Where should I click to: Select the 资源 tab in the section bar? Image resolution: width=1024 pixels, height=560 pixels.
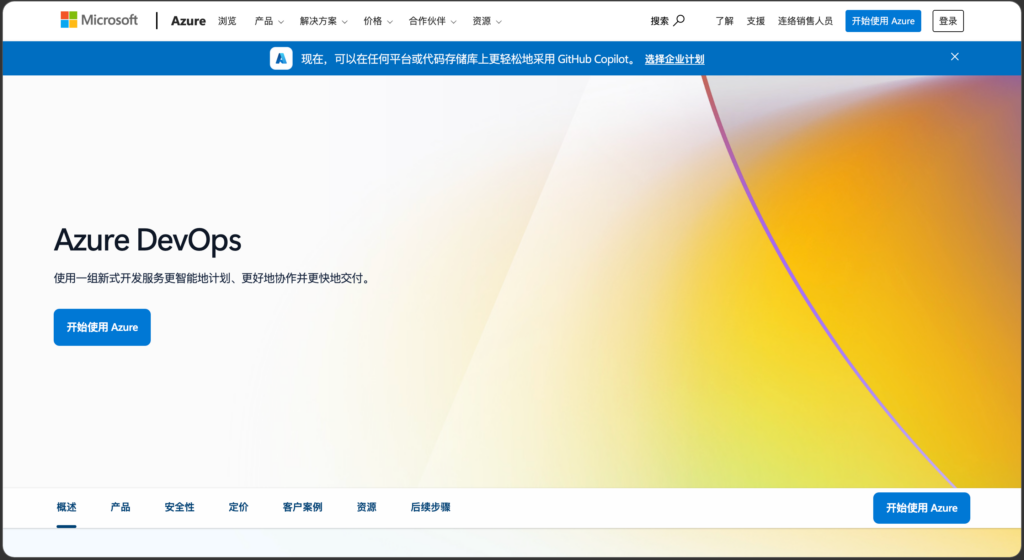click(x=366, y=507)
